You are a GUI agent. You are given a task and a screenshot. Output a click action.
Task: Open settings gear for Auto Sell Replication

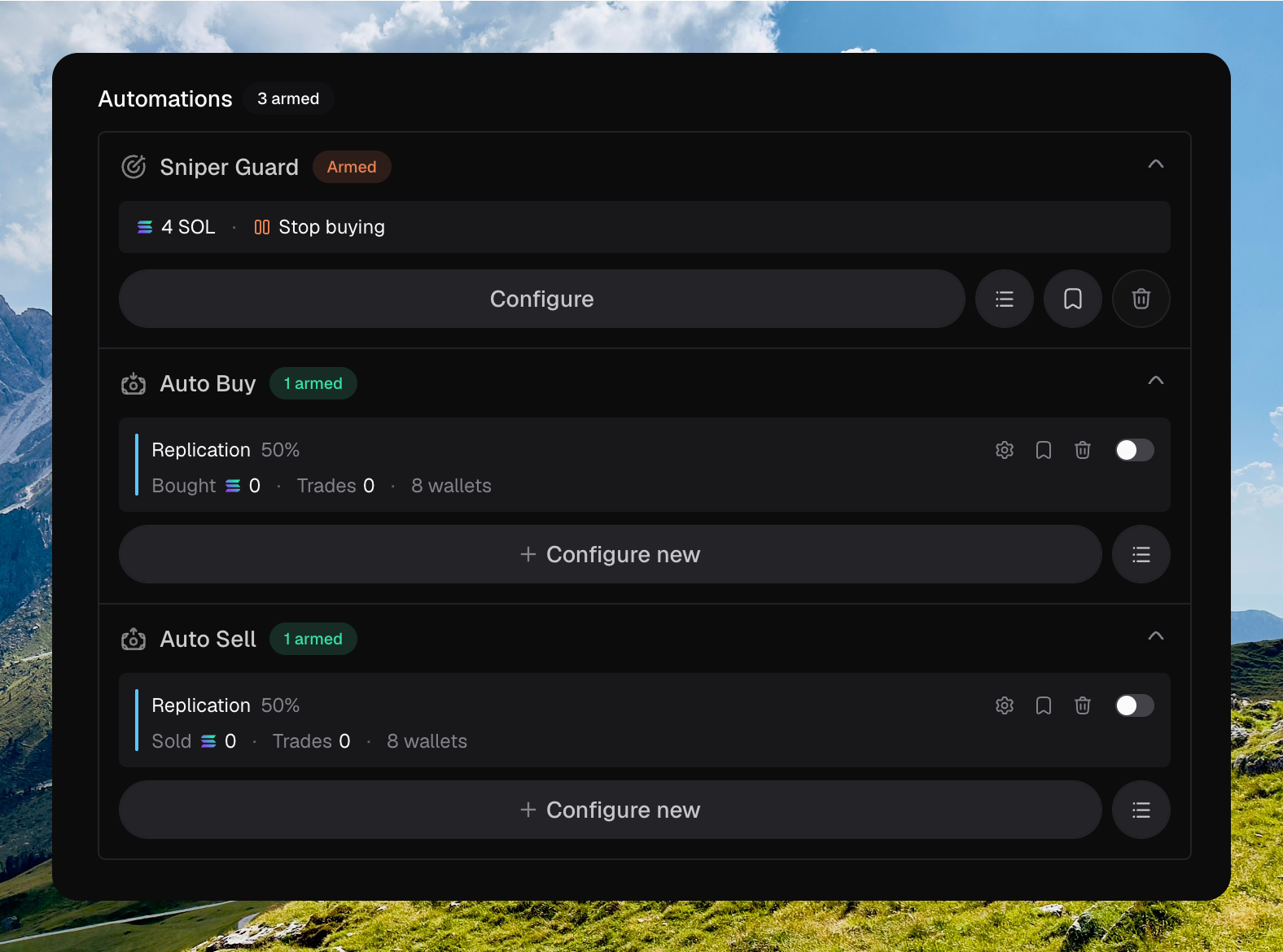1005,705
